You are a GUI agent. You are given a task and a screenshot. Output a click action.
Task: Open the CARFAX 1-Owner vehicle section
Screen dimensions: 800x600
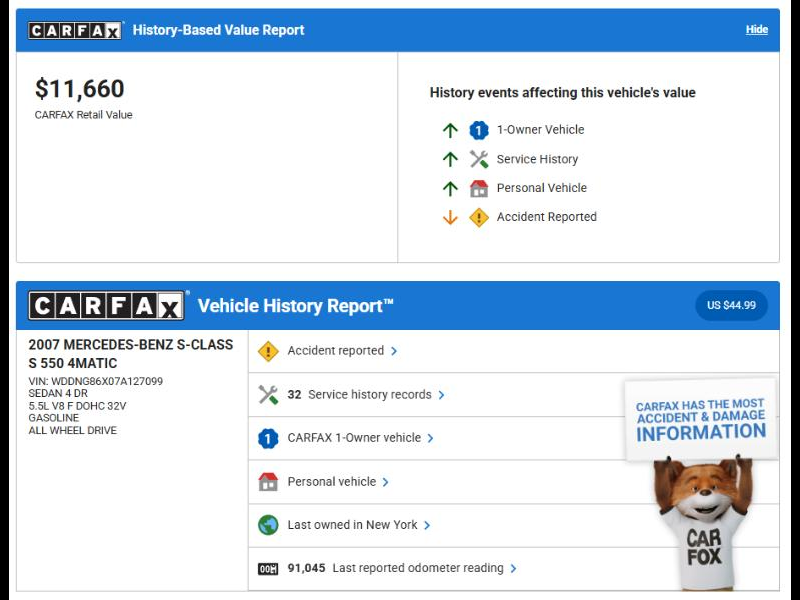(x=354, y=438)
